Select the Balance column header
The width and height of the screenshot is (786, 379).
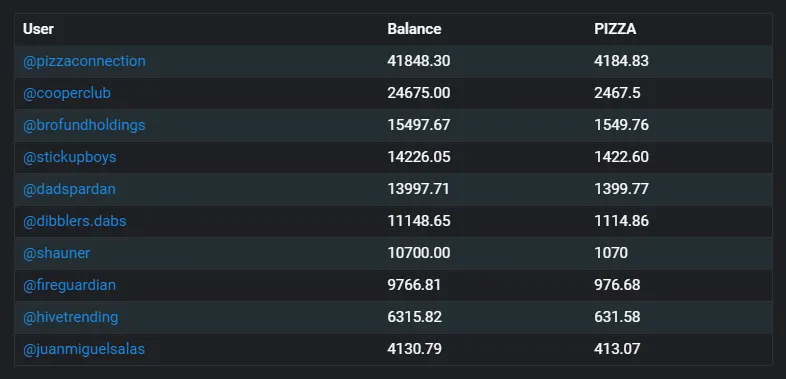pos(414,29)
